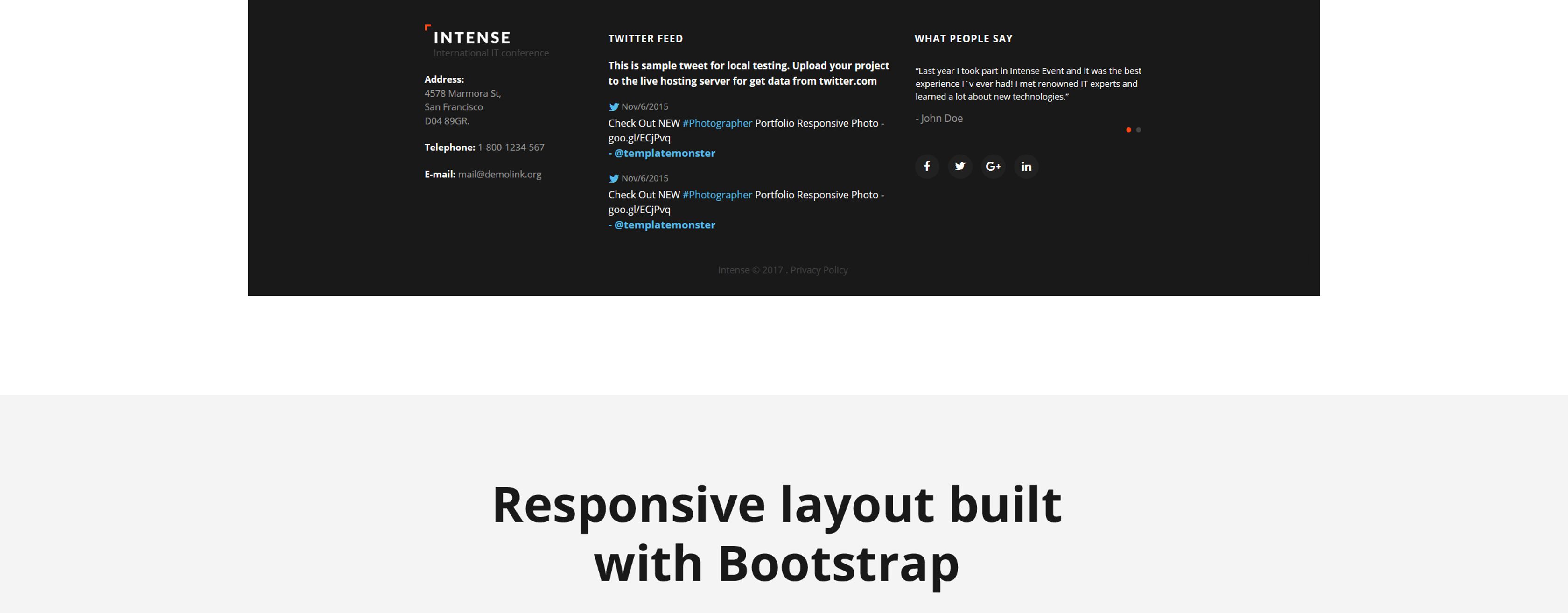Click the first tweet date Nov/6/2015
The image size is (1568, 613).
(644, 106)
